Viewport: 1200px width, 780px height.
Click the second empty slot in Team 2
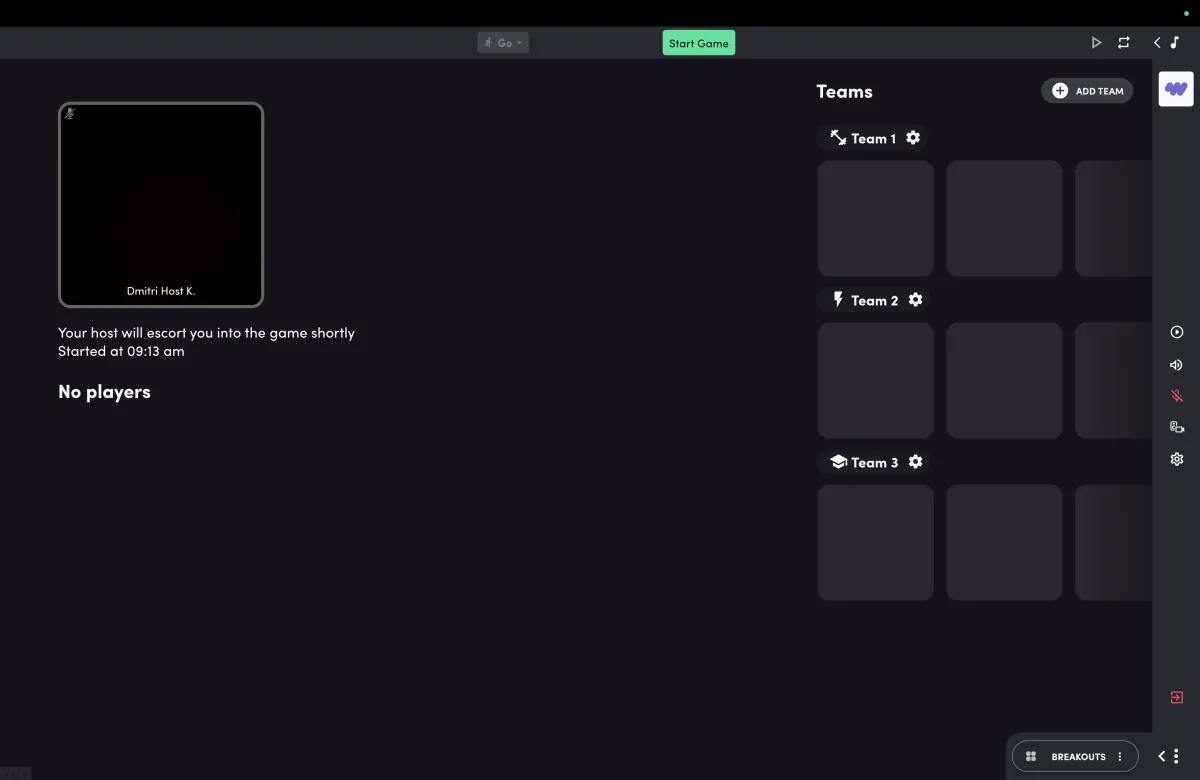(1004, 380)
